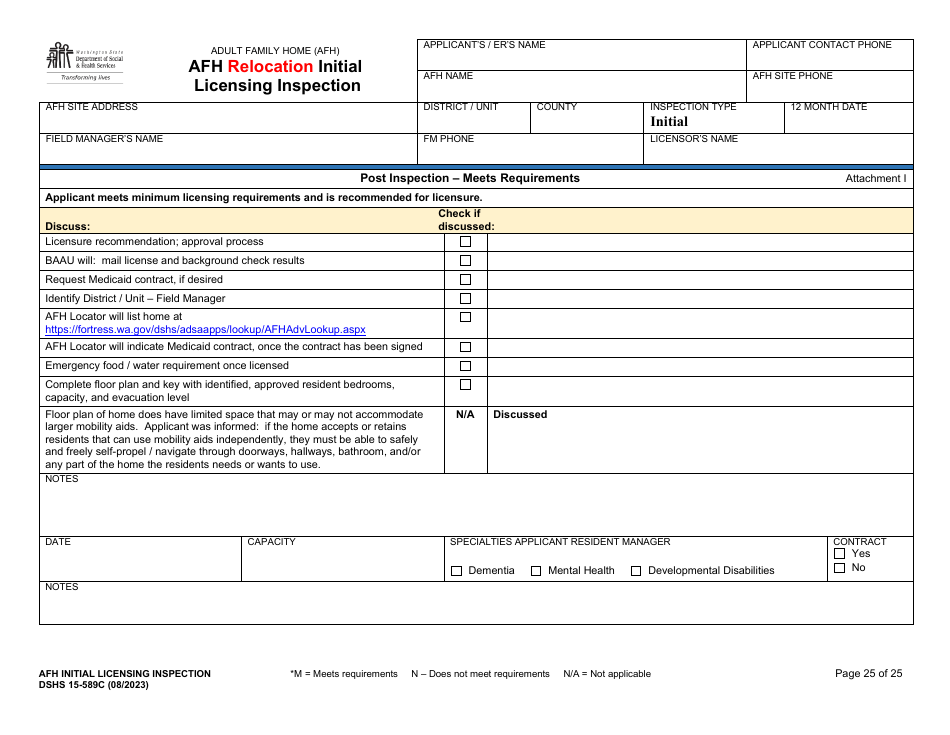Click the AFH SITE PHONE field
Screen dimensions: 950x735
[x=830, y=88]
